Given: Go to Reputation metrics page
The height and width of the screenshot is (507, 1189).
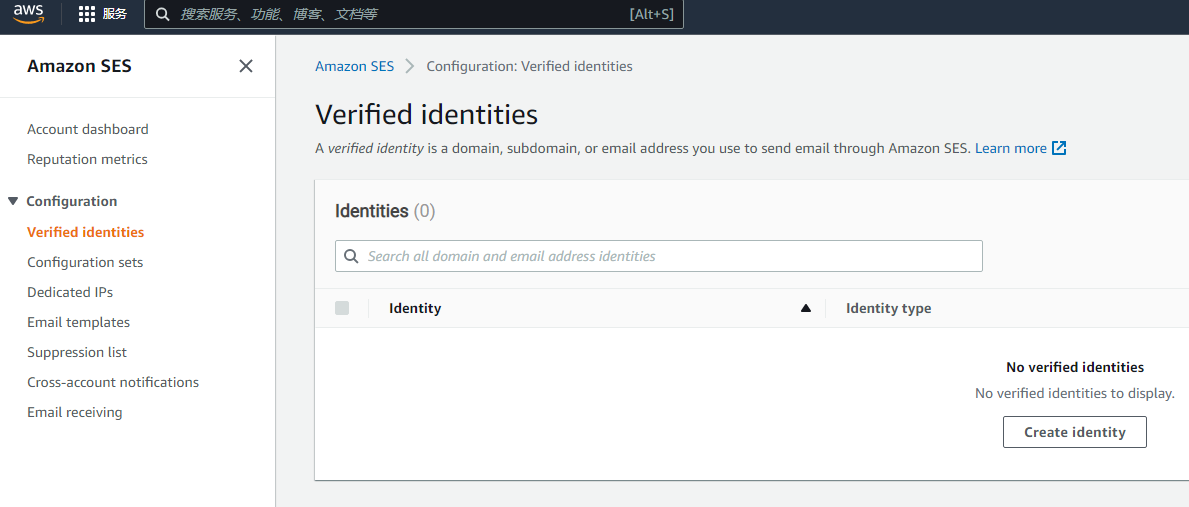Looking at the screenshot, I should click(87, 159).
